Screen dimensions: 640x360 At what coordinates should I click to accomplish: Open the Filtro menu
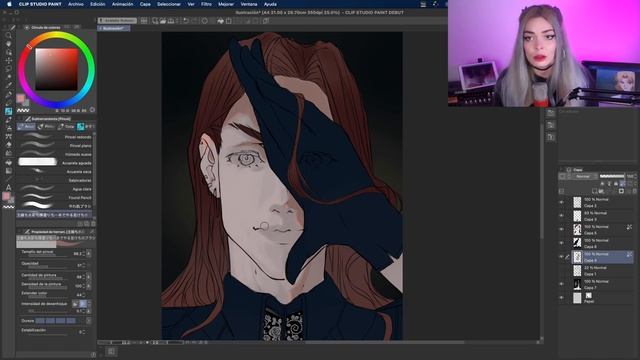207,4
